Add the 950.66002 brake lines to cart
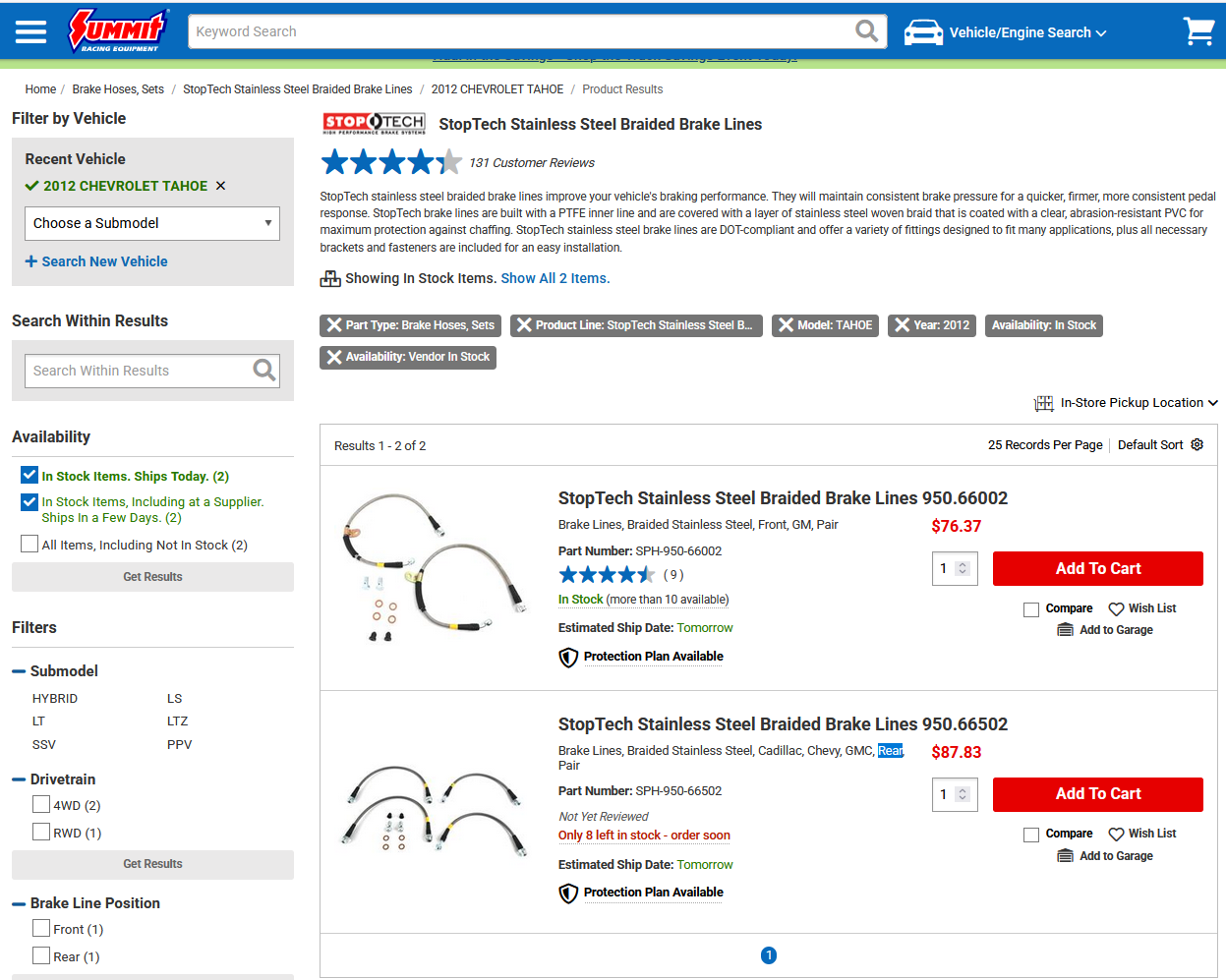The width and height of the screenshot is (1226, 980). [1098, 568]
